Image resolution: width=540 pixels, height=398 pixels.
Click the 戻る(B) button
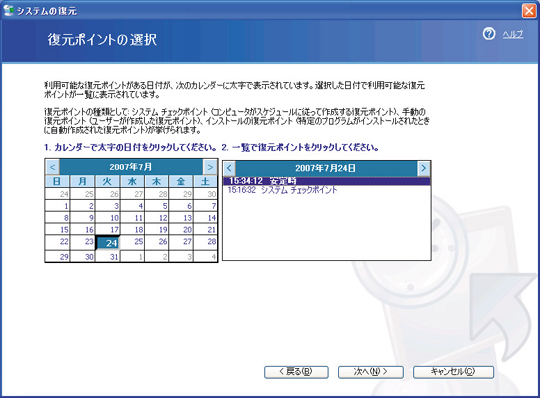point(296,372)
